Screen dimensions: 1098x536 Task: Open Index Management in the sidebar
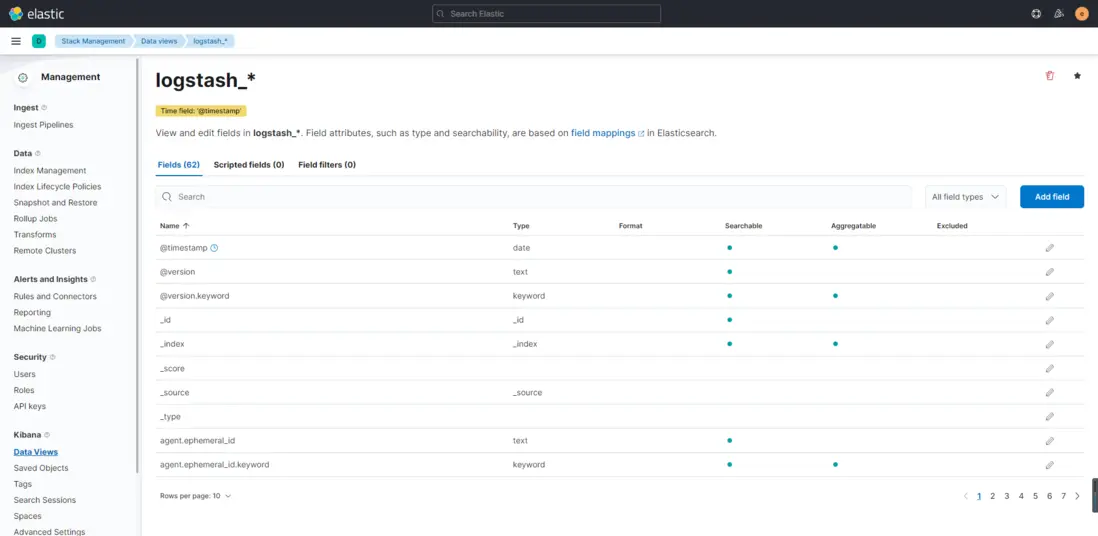pyautogui.click(x=50, y=171)
